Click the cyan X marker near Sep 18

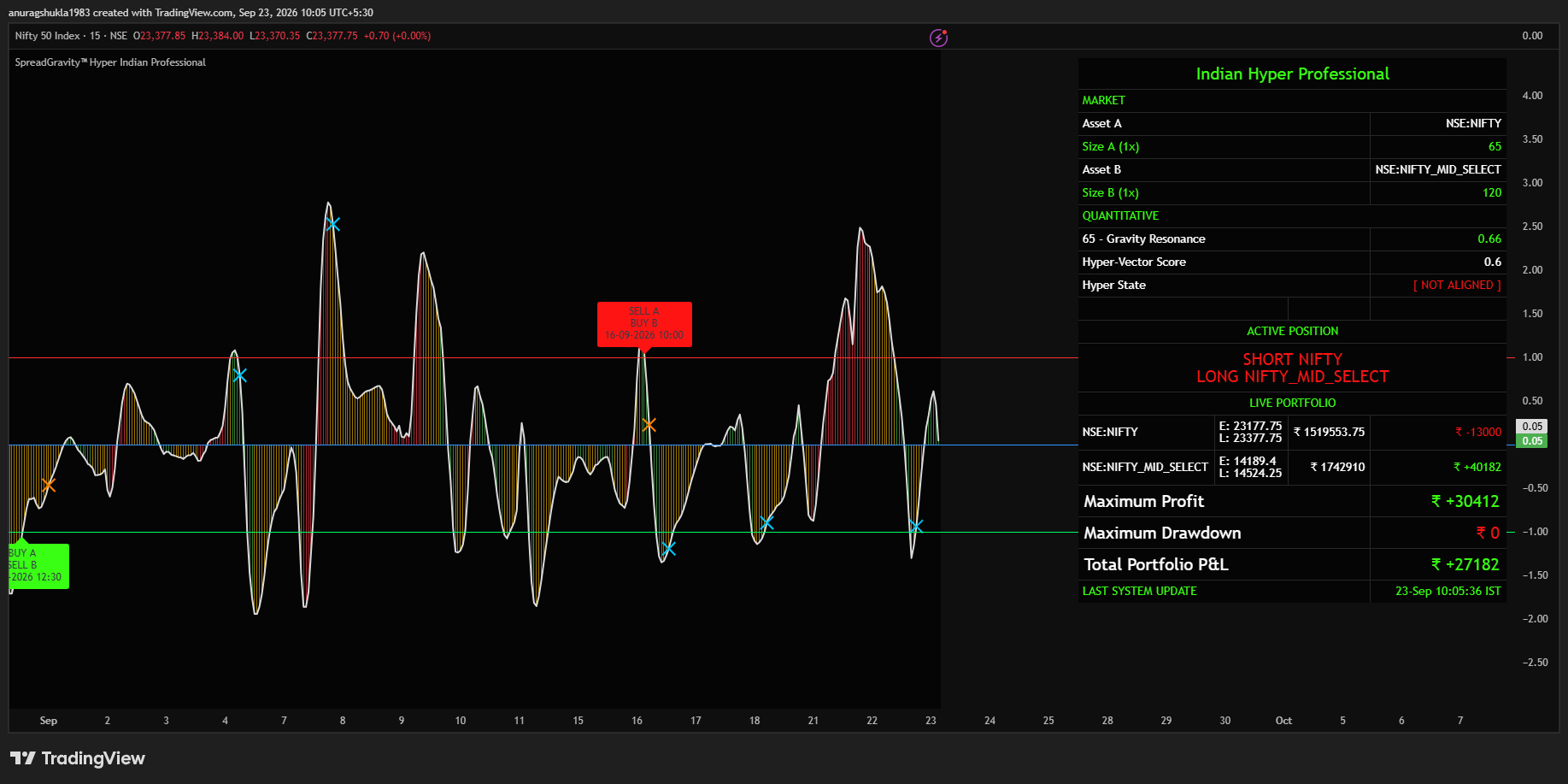point(767,523)
